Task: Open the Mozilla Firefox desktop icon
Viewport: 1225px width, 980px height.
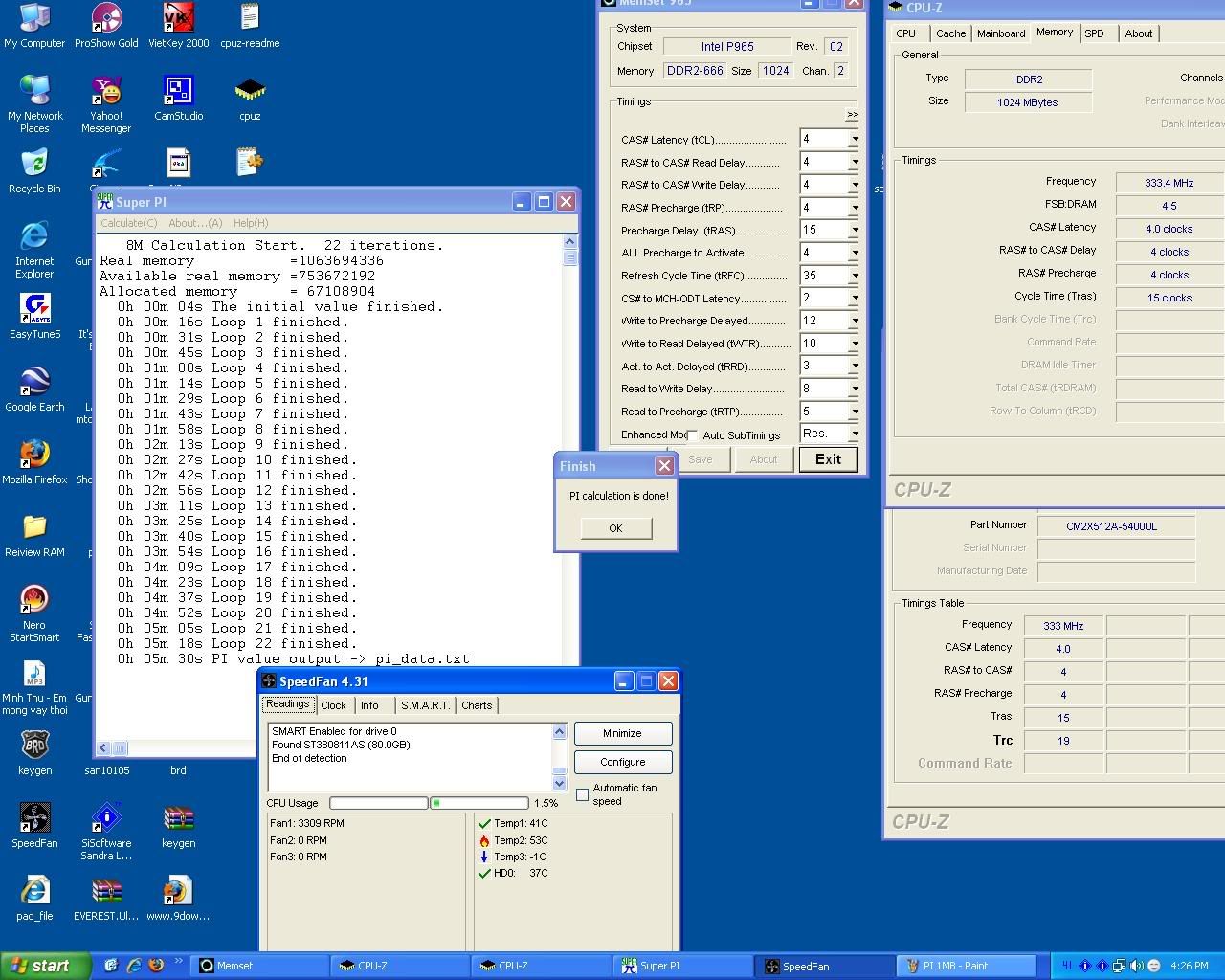Action: click(x=34, y=462)
